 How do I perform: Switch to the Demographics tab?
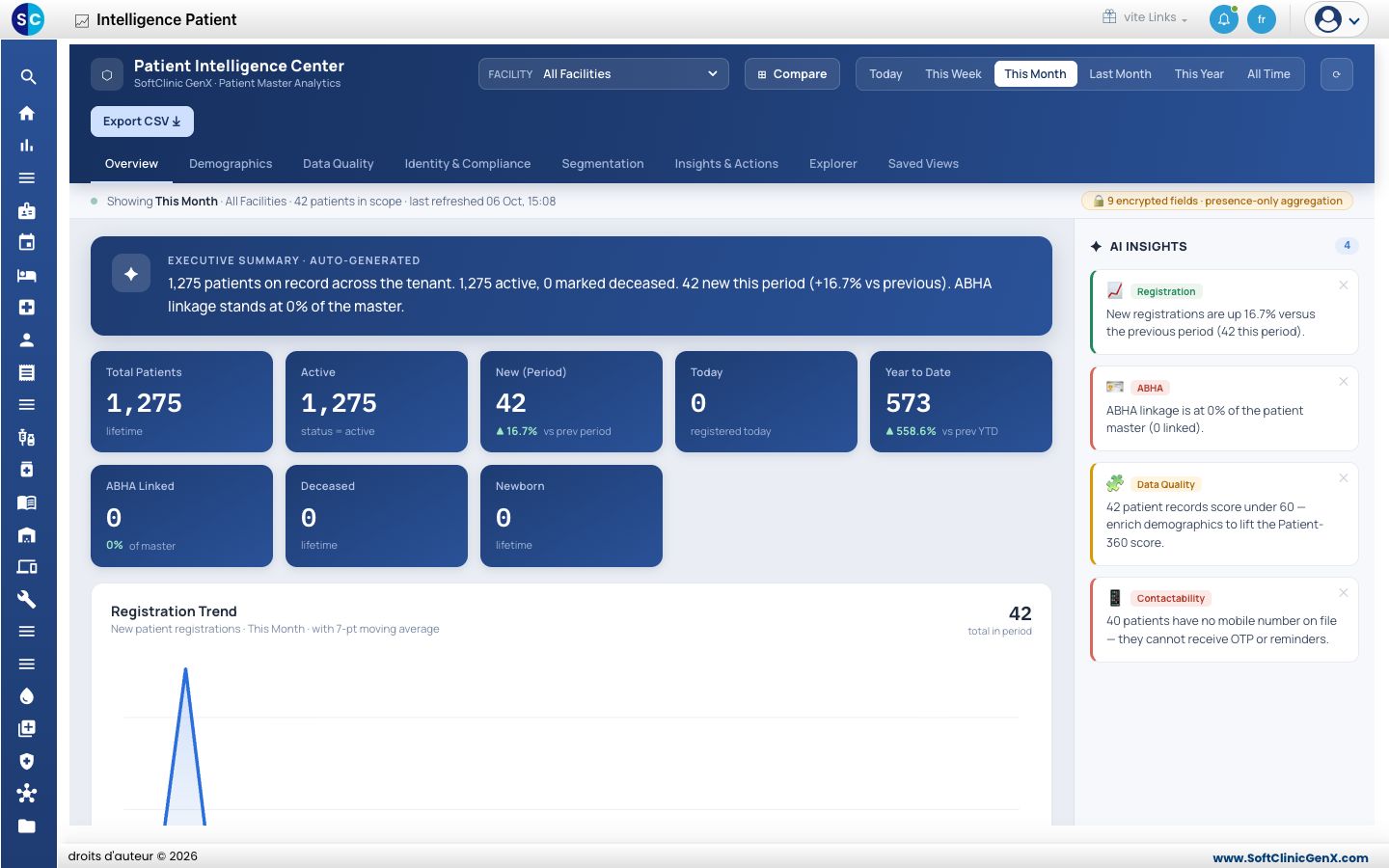coord(231,164)
